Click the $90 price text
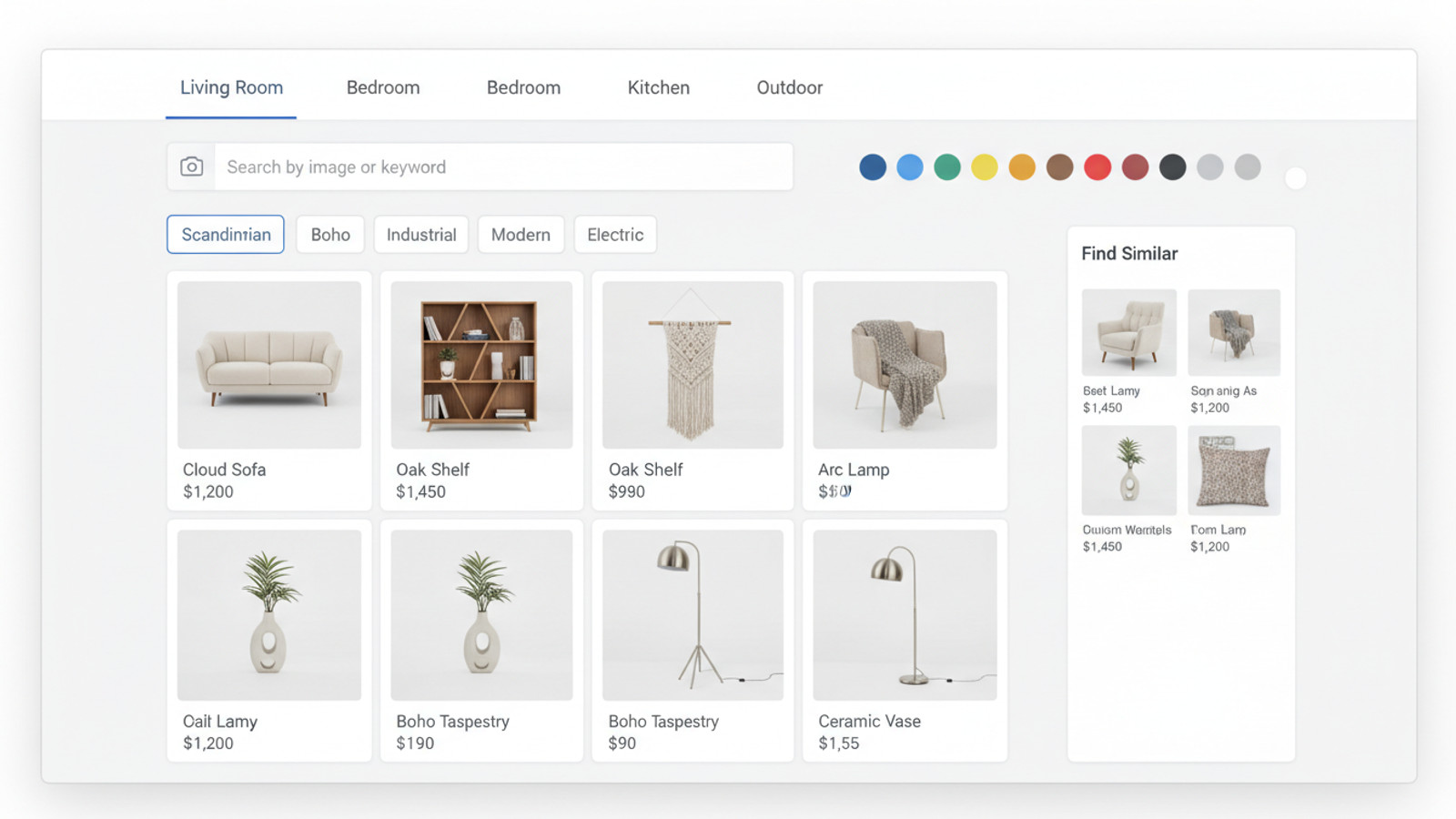The width and height of the screenshot is (1456, 819). 622,743
